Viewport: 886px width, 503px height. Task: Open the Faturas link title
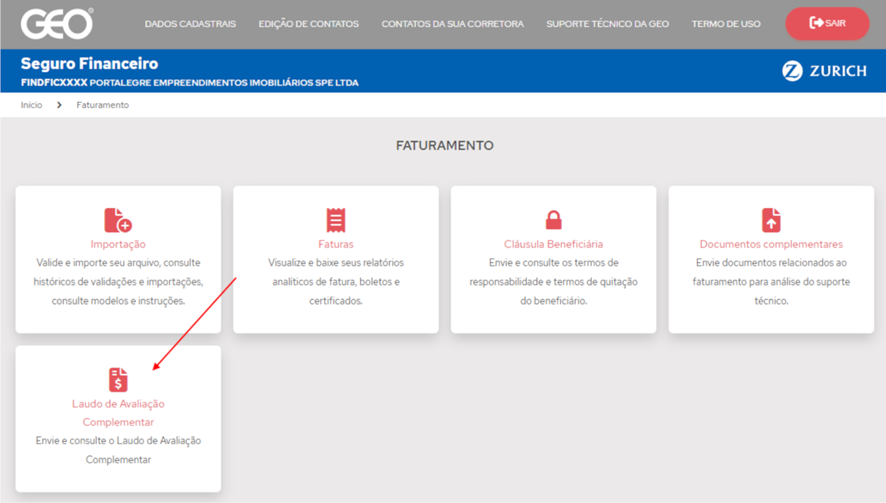[336, 244]
